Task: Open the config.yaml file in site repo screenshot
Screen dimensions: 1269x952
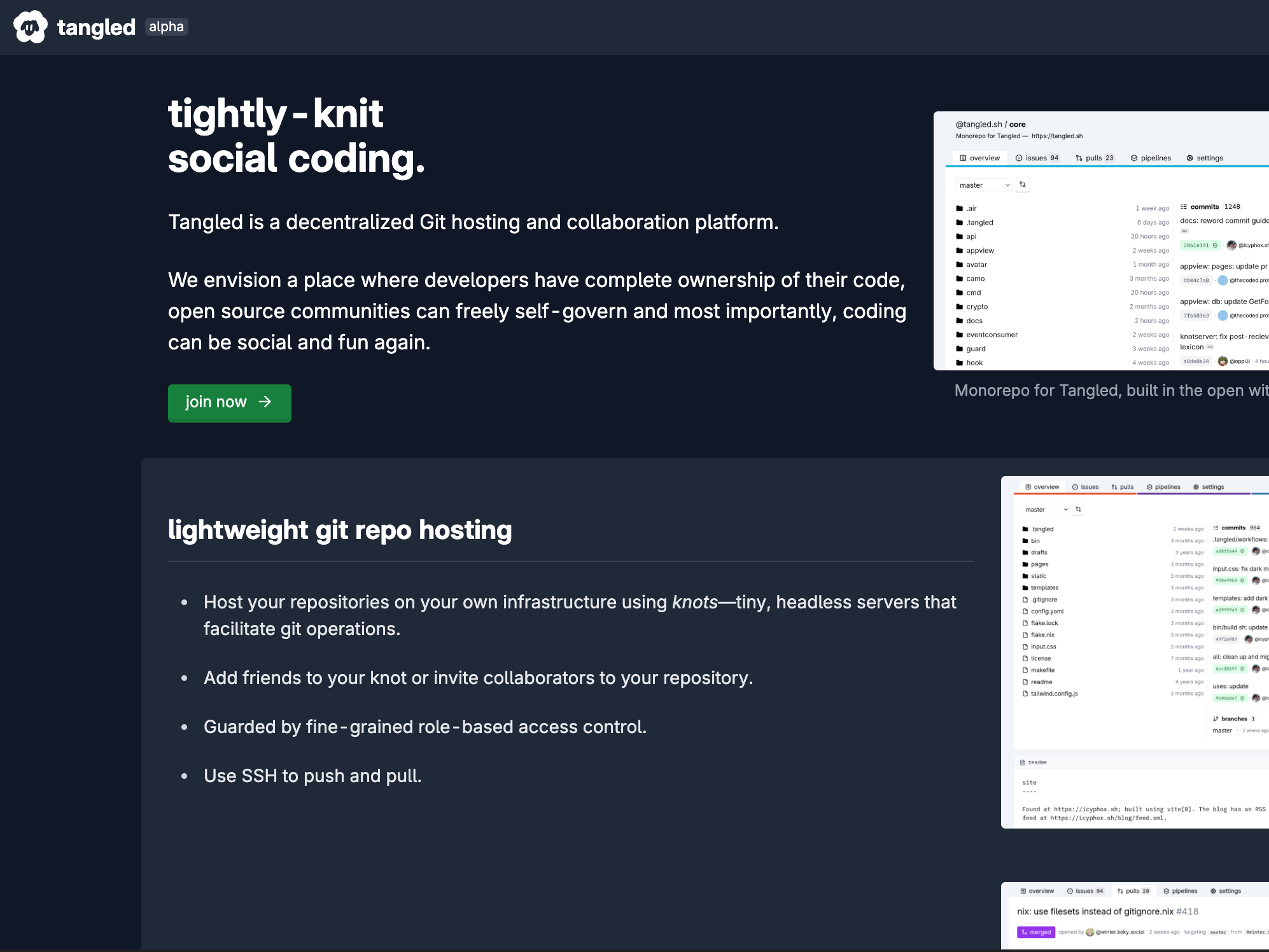Action: point(1043,612)
